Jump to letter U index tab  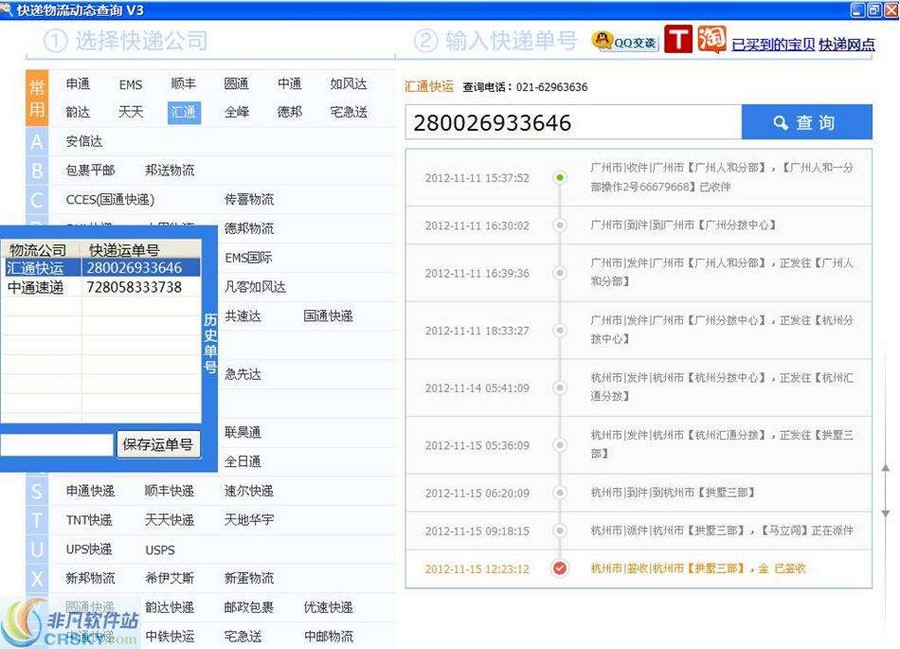point(37,550)
